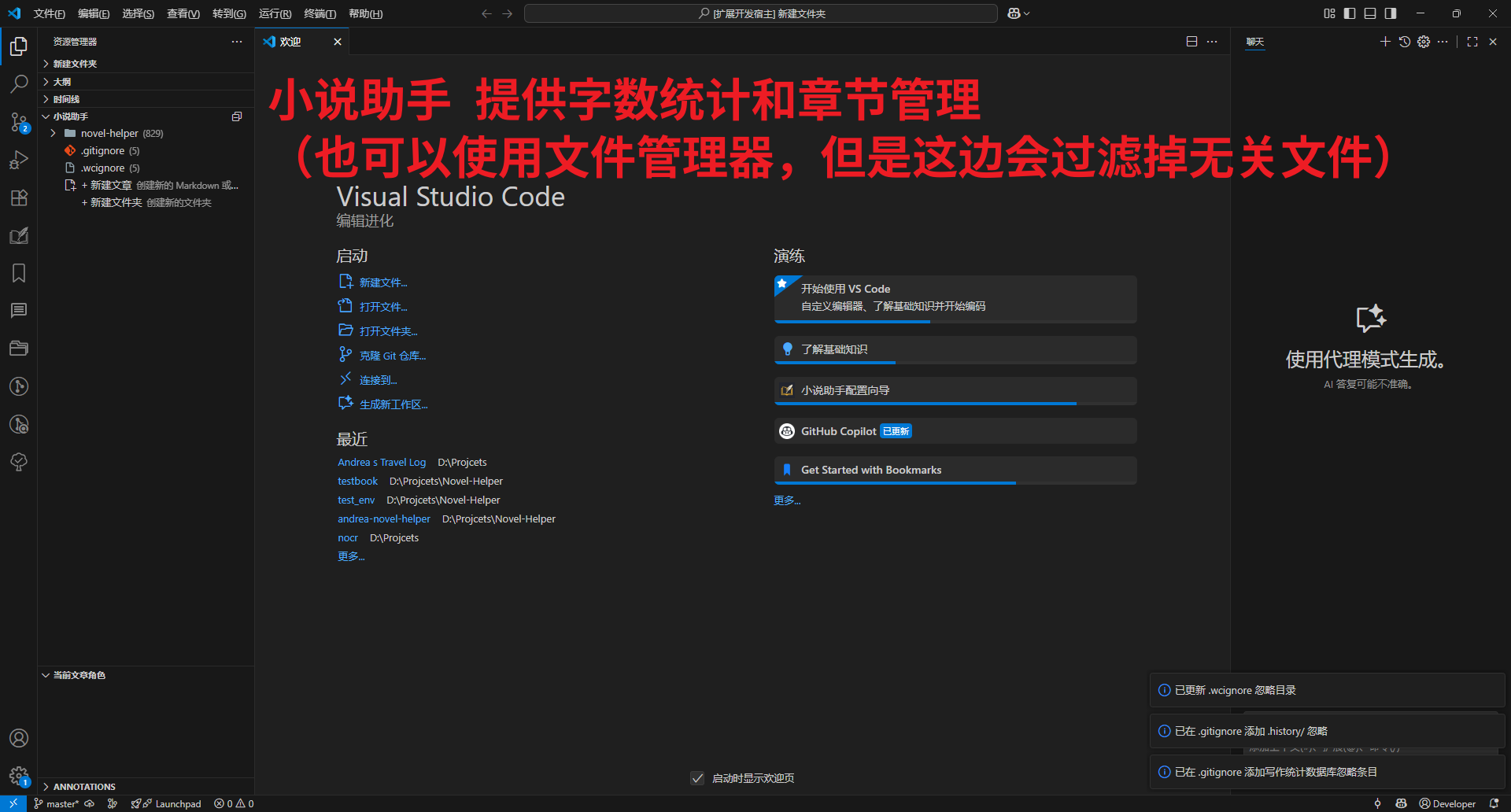Open the Bookmarks panel icon
The width and height of the screenshot is (1511, 812).
coord(19,273)
